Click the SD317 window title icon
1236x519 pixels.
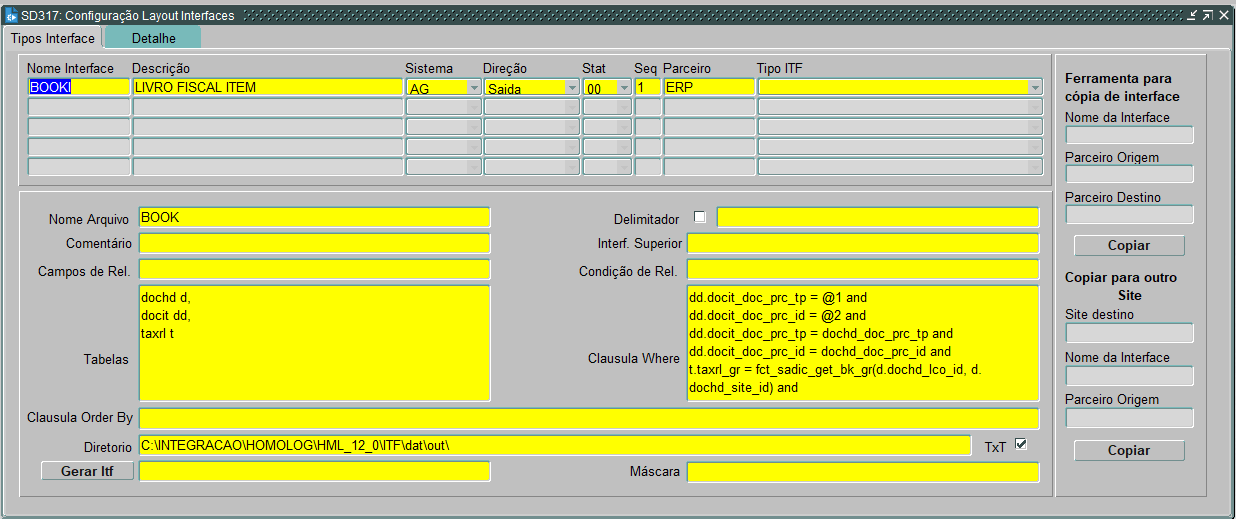(x=12, y=15)
